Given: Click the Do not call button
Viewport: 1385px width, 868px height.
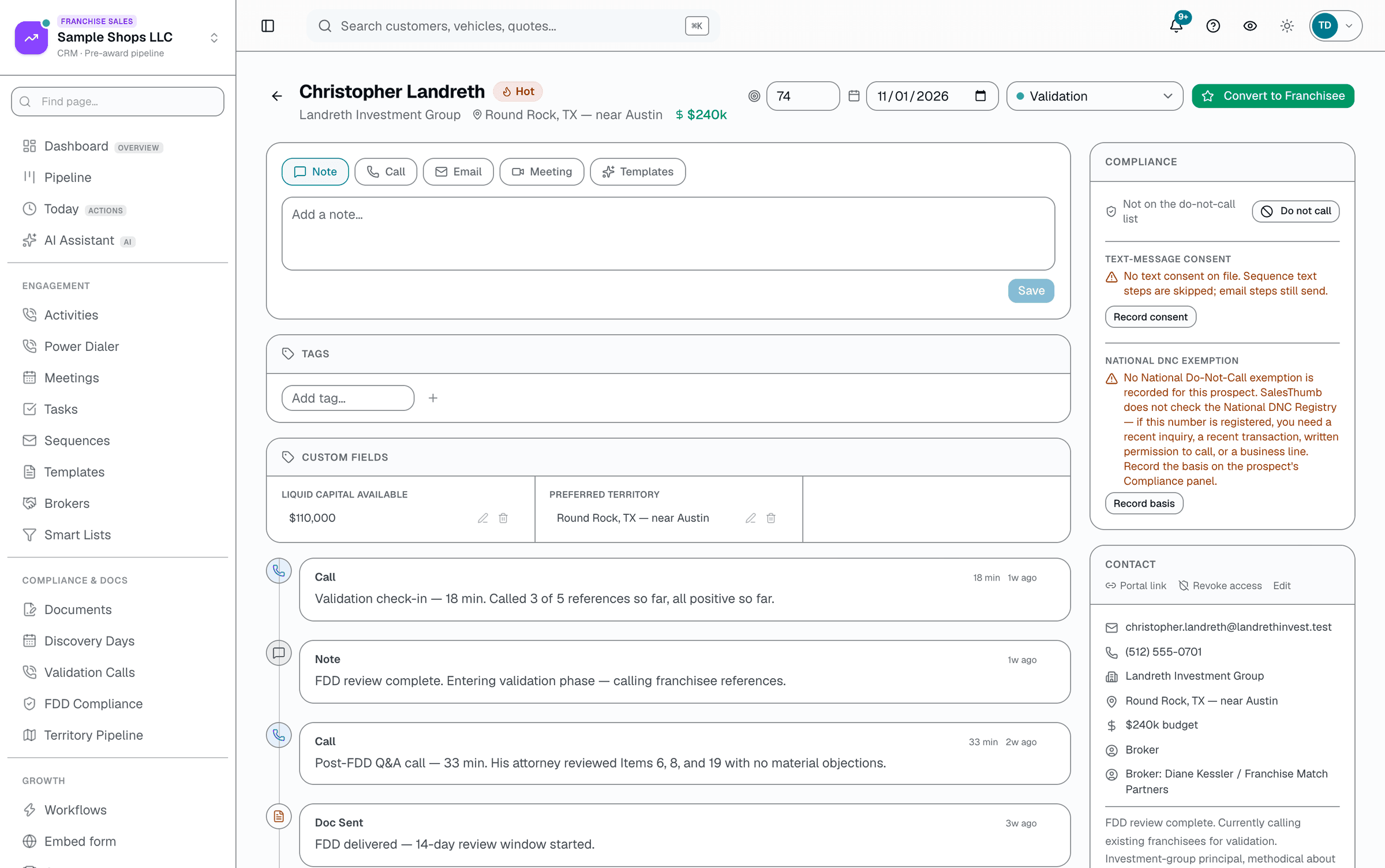Looking at the screenshot, I should (x=1296, y=211).
